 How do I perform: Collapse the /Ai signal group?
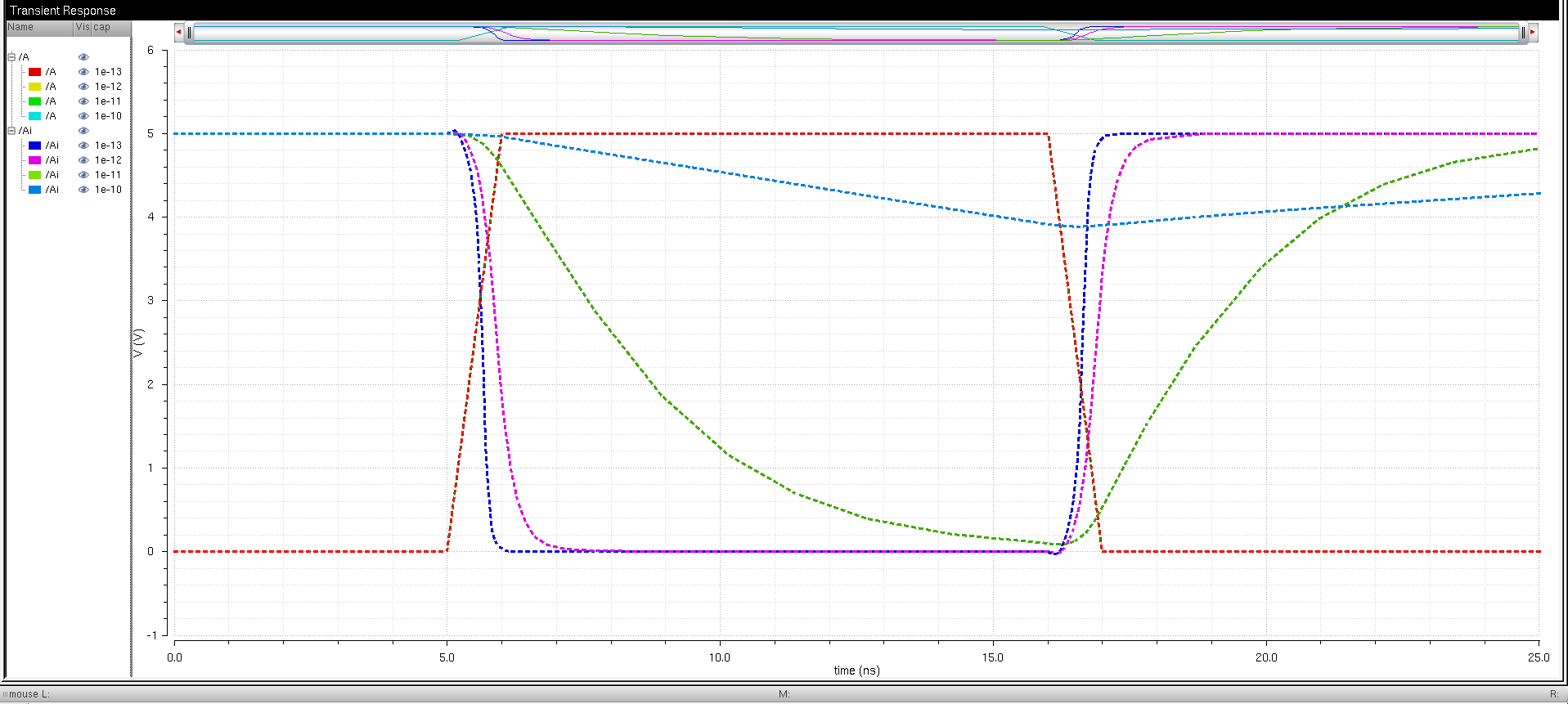(11, 131)
